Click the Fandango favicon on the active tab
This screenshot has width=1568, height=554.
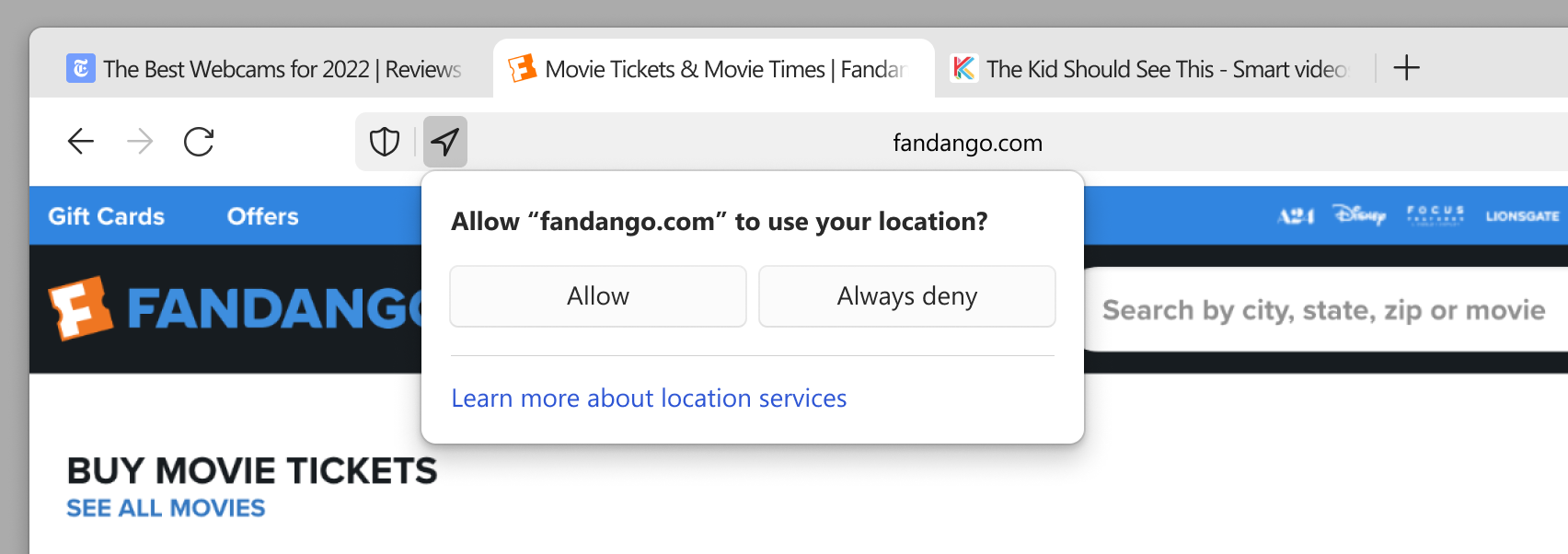coord(522,68)
